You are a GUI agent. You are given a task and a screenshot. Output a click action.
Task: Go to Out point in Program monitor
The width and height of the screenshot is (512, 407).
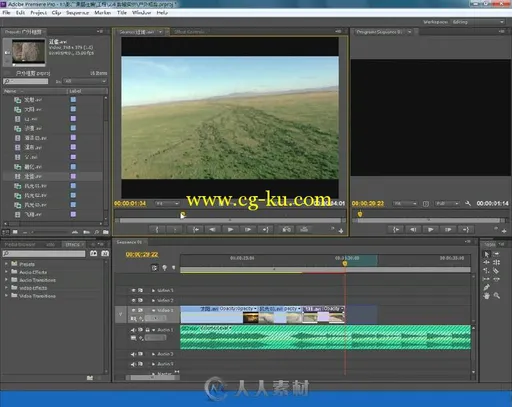pyautogui.click(x=466, y=229)
